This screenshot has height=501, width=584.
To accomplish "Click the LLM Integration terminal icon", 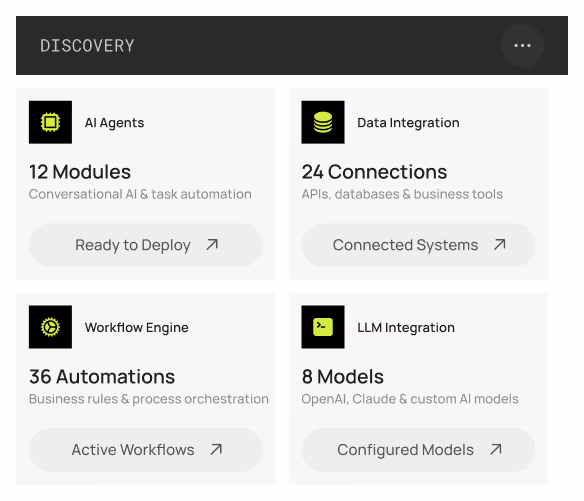I will coord(323,327).
